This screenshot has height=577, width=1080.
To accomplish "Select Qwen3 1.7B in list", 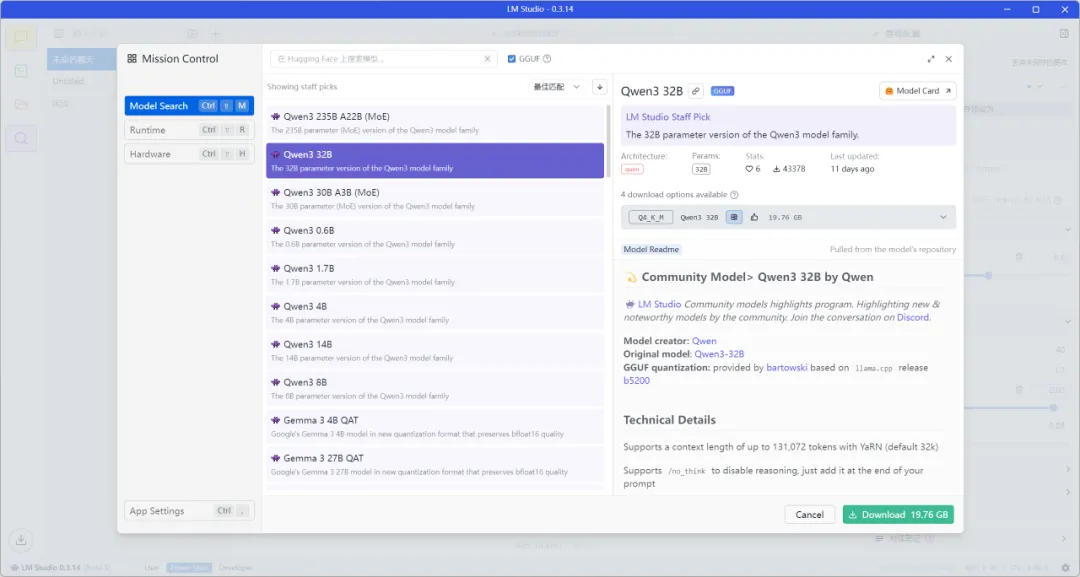I will (435, 274).
